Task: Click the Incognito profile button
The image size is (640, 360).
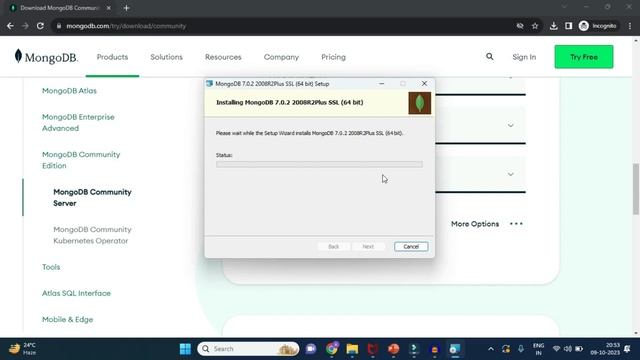Action: click(598, 26)
